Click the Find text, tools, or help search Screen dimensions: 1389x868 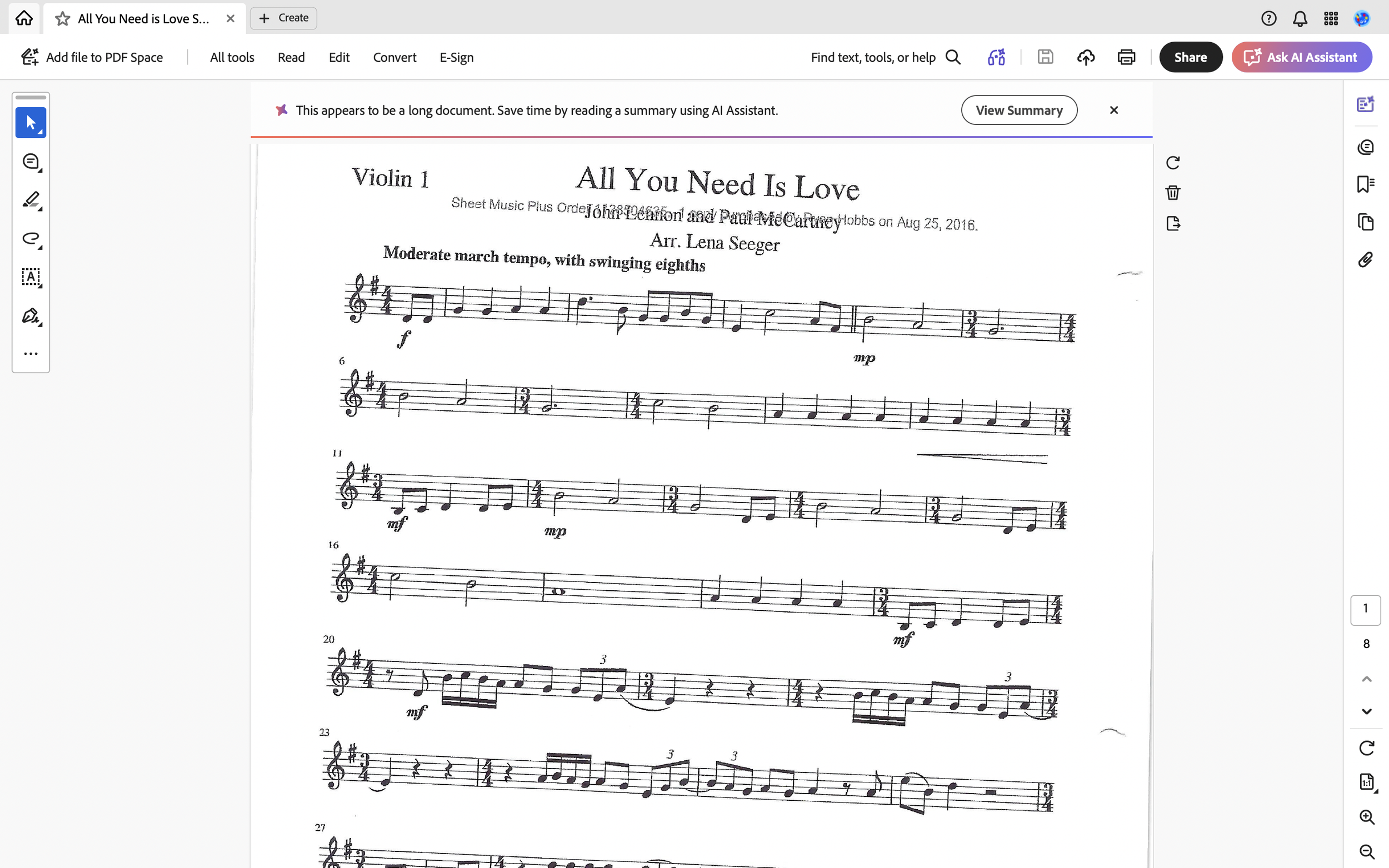pos(886,57)
